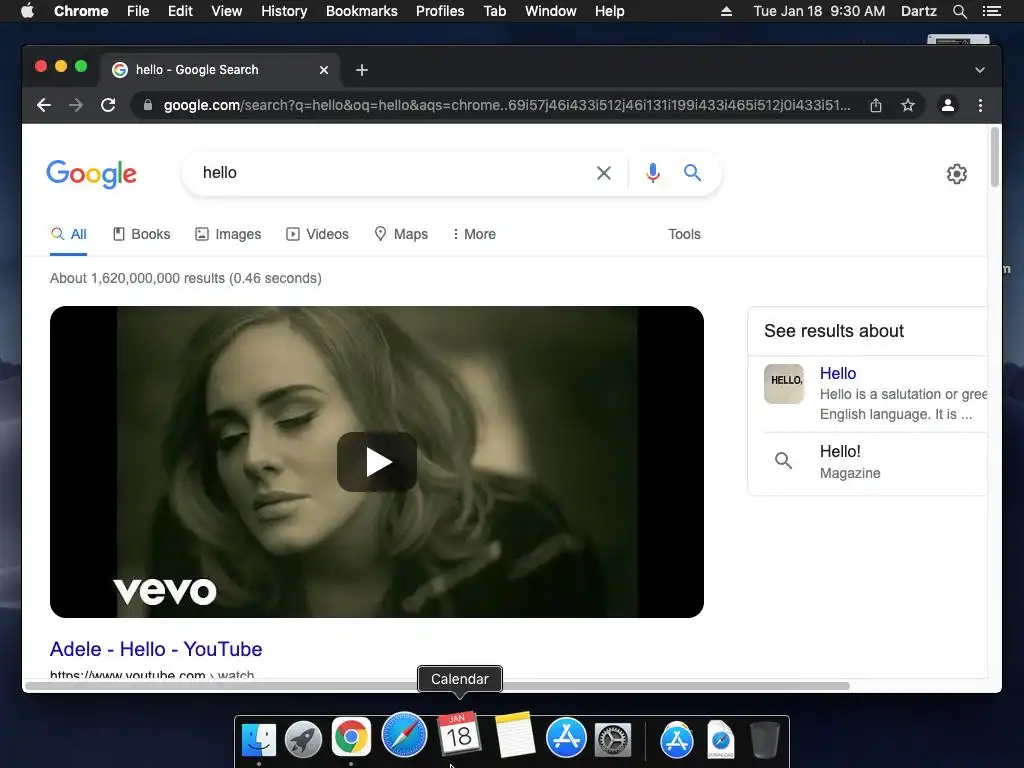Viewport: 1024px width, 768px height.
Task: Open the Hello salutation result
Action: pyautogui.click(x=838, y=374)
